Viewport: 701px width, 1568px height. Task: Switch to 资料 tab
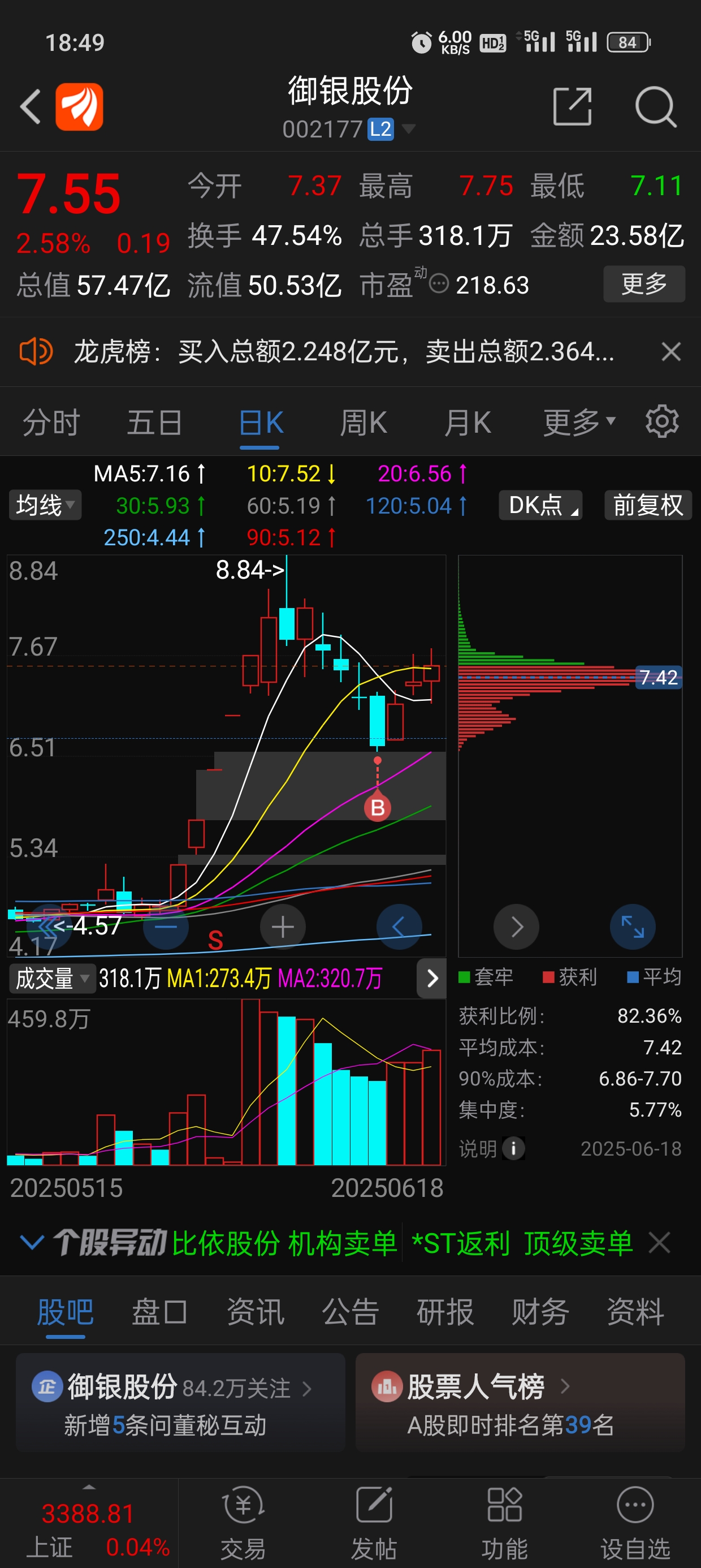point(635,1312)
